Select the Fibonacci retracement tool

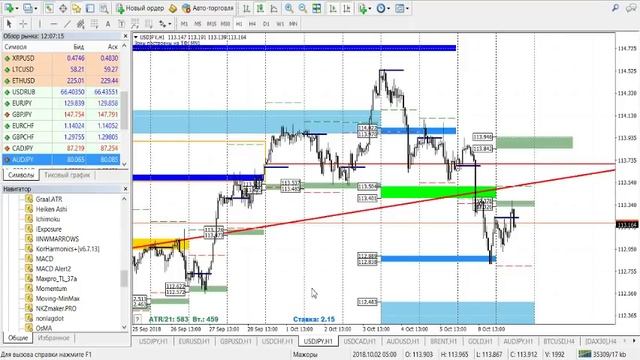tap(94, 24)
